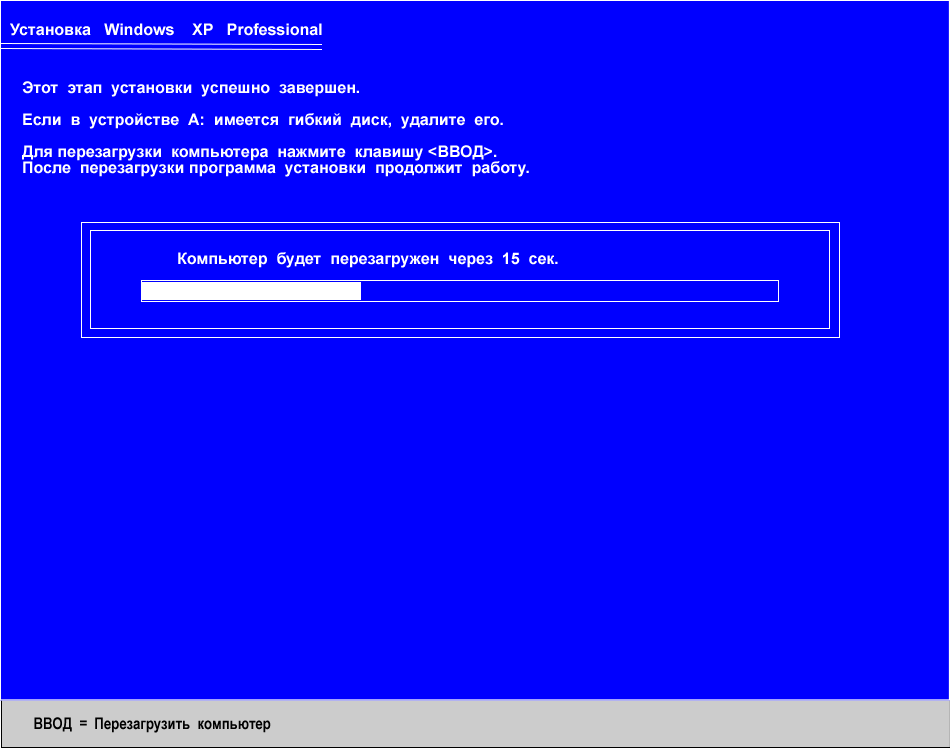Viewport: 950px width, 750px height.
Task: Click the line 'Для перезагрузки компьютера нажмите клавишу <ВВОД>'
Action: [259, 151]
